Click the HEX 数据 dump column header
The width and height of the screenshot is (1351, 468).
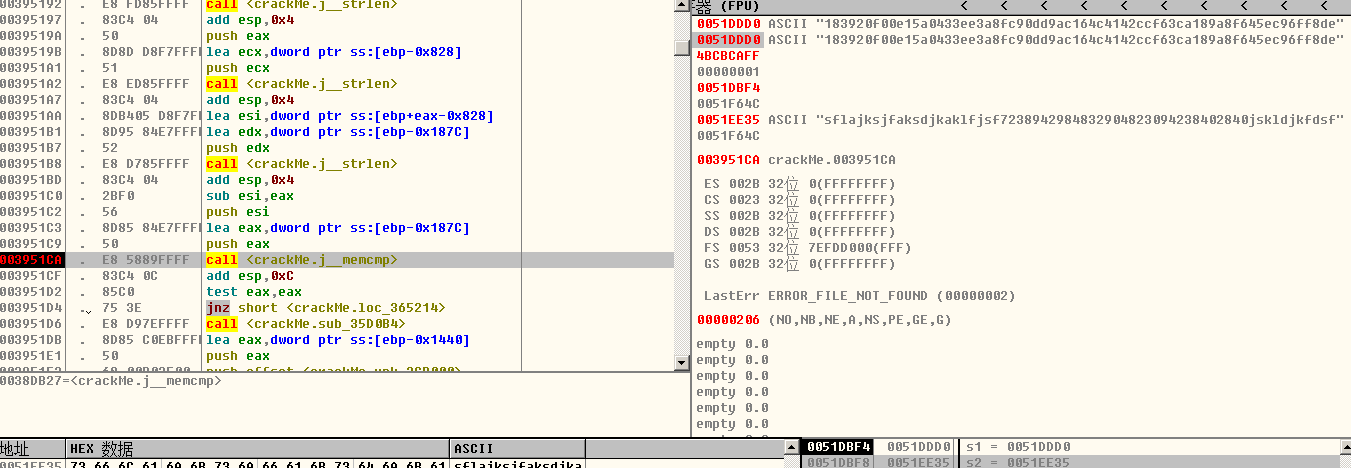(x=258, y=448)
